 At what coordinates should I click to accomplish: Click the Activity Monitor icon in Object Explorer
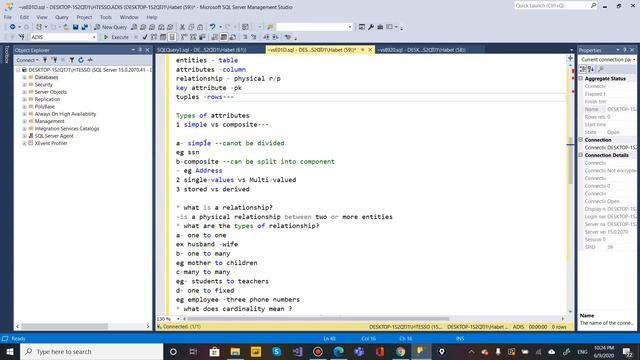(x=90, y=60)
